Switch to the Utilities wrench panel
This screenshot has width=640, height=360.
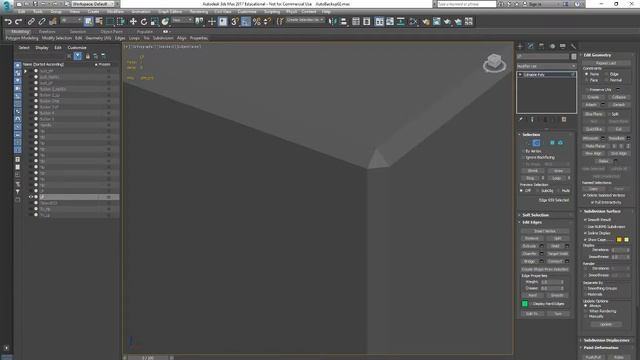(x=573, y=46)
